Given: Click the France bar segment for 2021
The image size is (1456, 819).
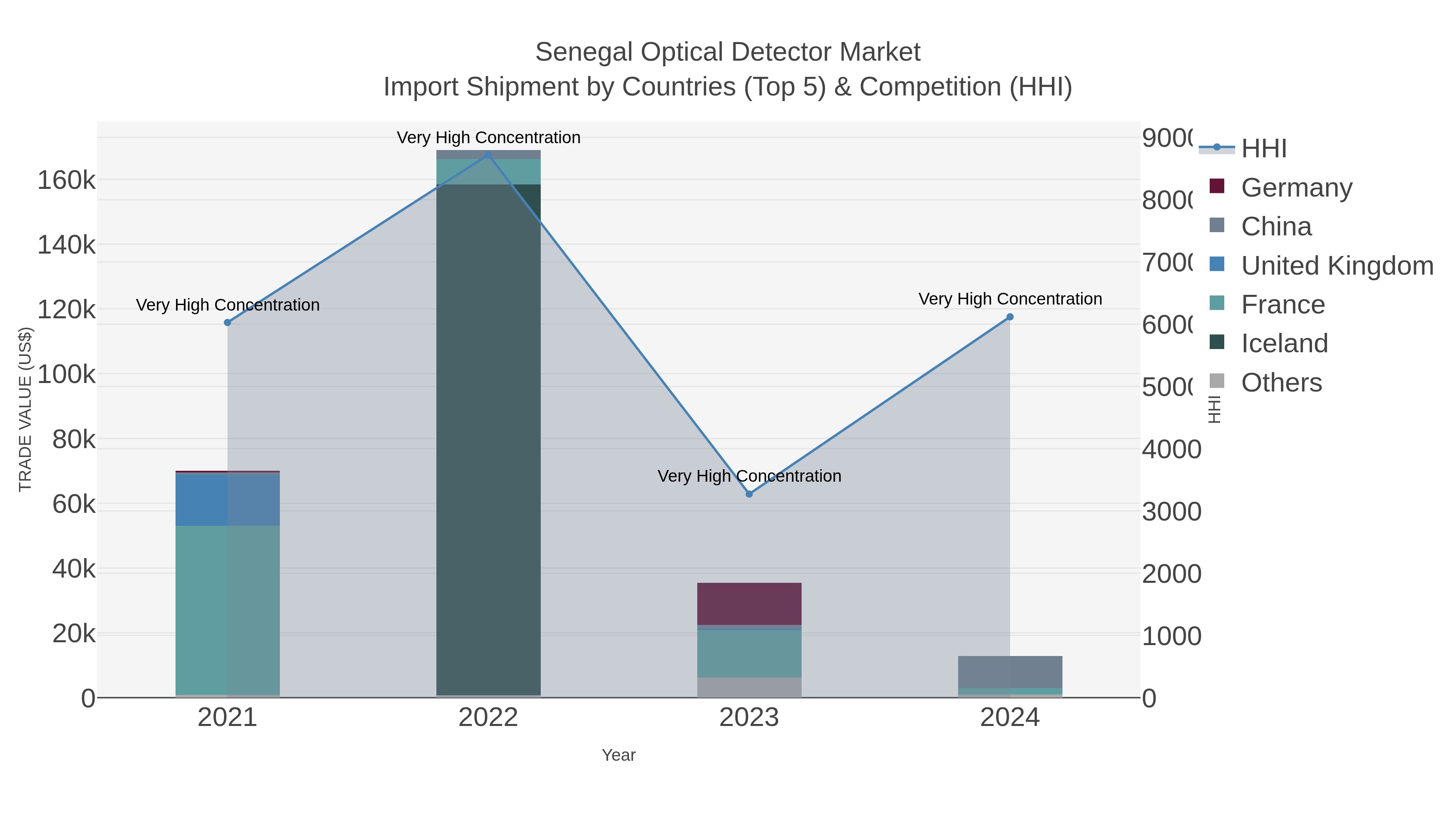Looking at the screenshot, I should 227,610.
